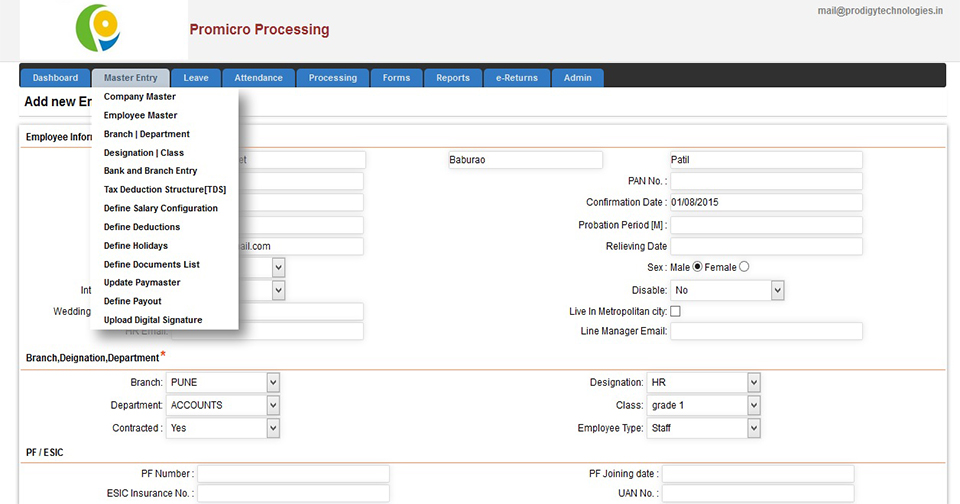Screen dimensions: 960x504
Task: Open Define Holidays menu item
Action: click(135, 246)
